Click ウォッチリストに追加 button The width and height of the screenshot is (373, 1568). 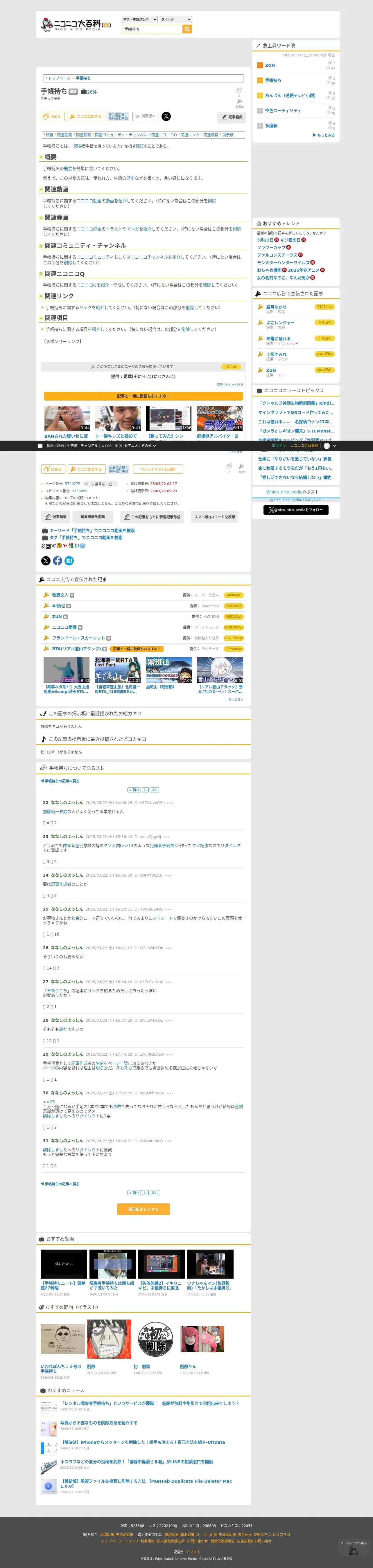click(157, 469)
